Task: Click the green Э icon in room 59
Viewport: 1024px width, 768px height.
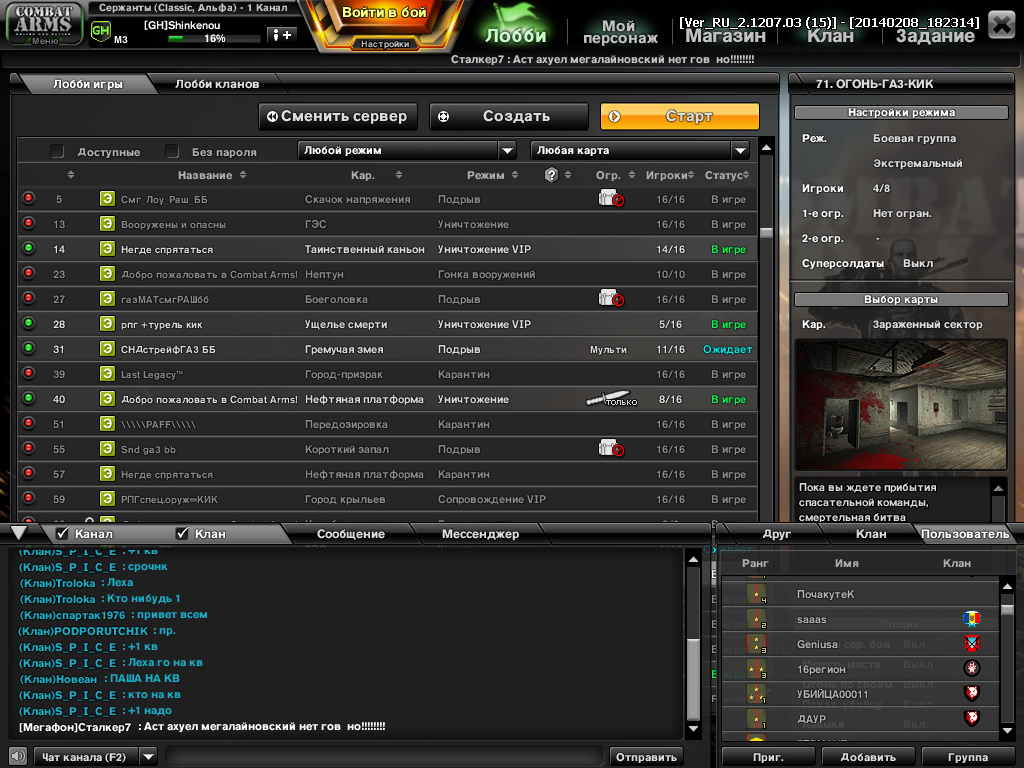Action: (x=107, y=499)
